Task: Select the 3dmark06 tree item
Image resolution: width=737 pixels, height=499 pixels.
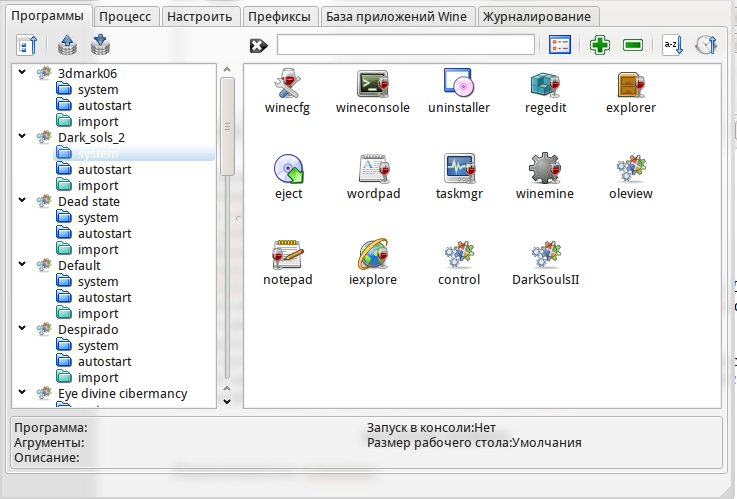Action: click(87, 73)
